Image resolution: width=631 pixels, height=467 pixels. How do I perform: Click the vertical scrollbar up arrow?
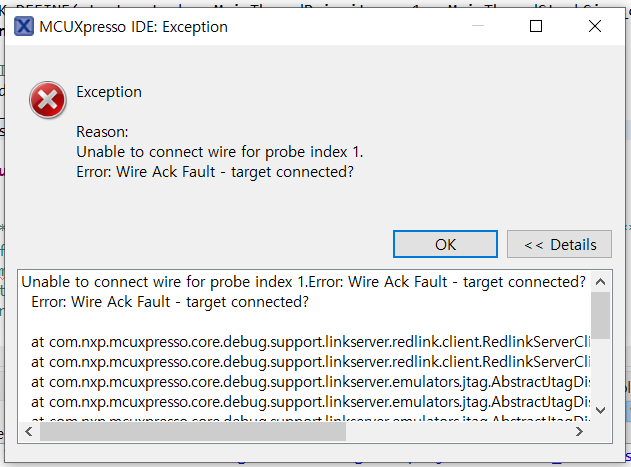[600, 281]
